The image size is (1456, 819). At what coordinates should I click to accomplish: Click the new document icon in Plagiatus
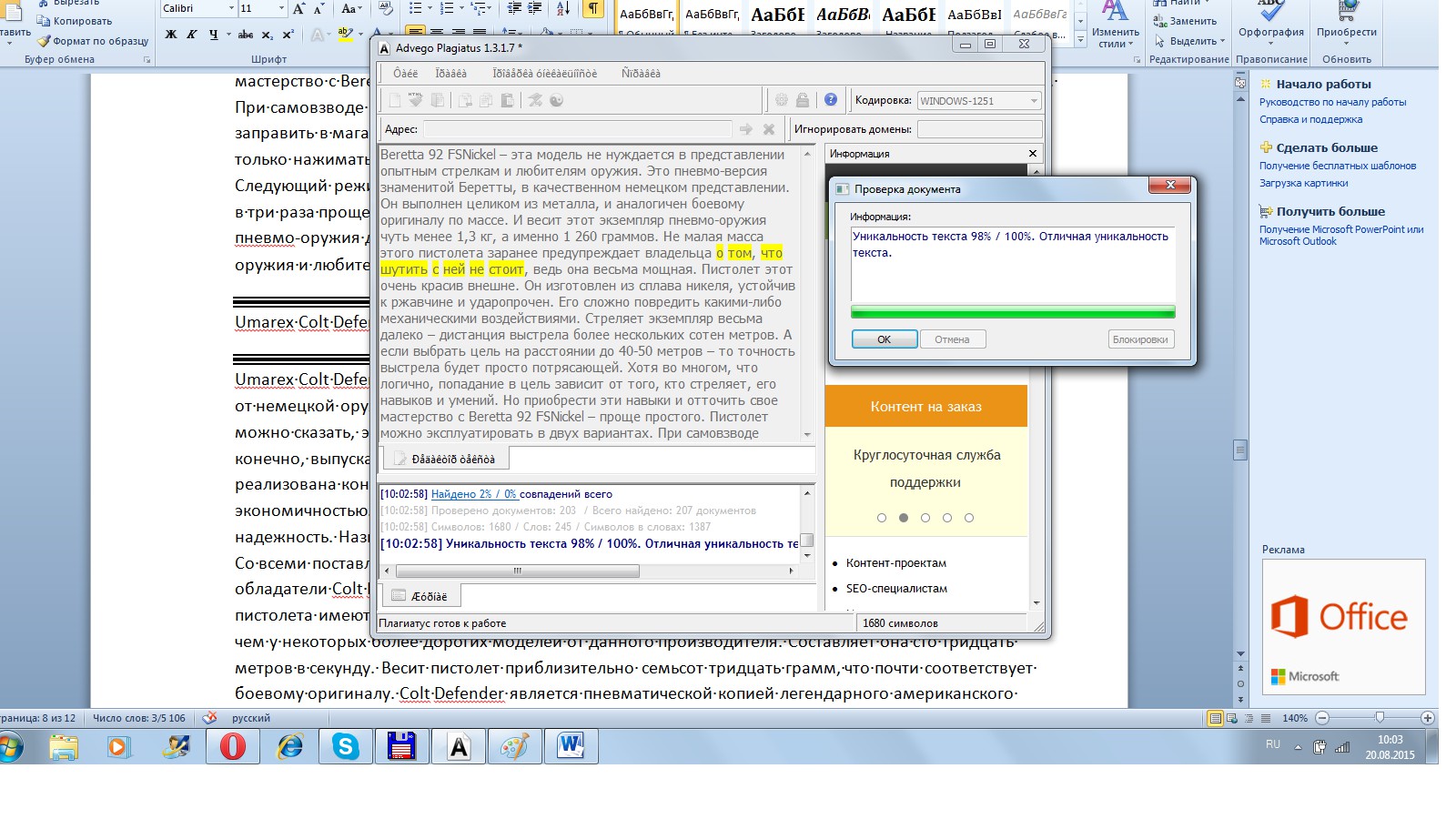tap(395, 100)
